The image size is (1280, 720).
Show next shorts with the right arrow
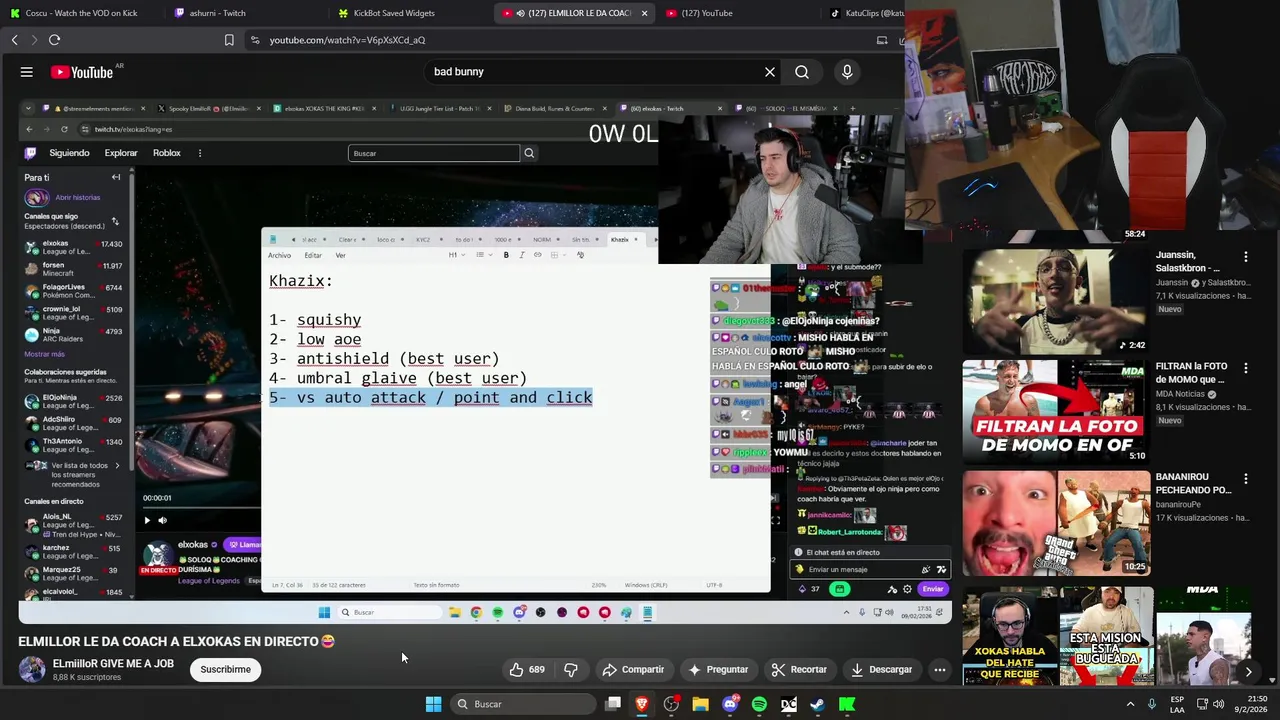[x=1248, y=672]
